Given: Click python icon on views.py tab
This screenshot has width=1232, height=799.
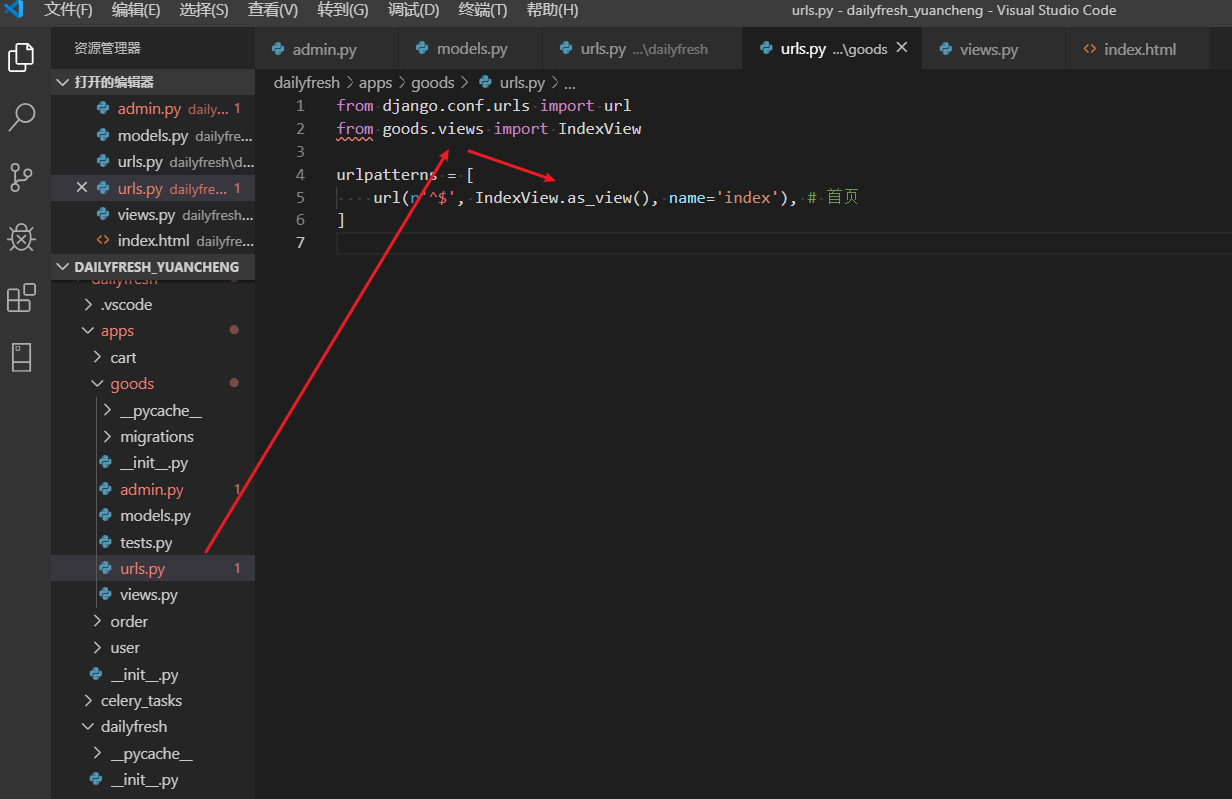Looking at the screenshot, I should coord(945,49).
